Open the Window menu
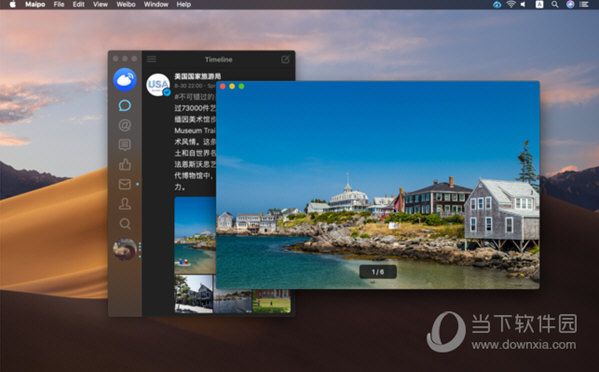 [x=156, y=5]
